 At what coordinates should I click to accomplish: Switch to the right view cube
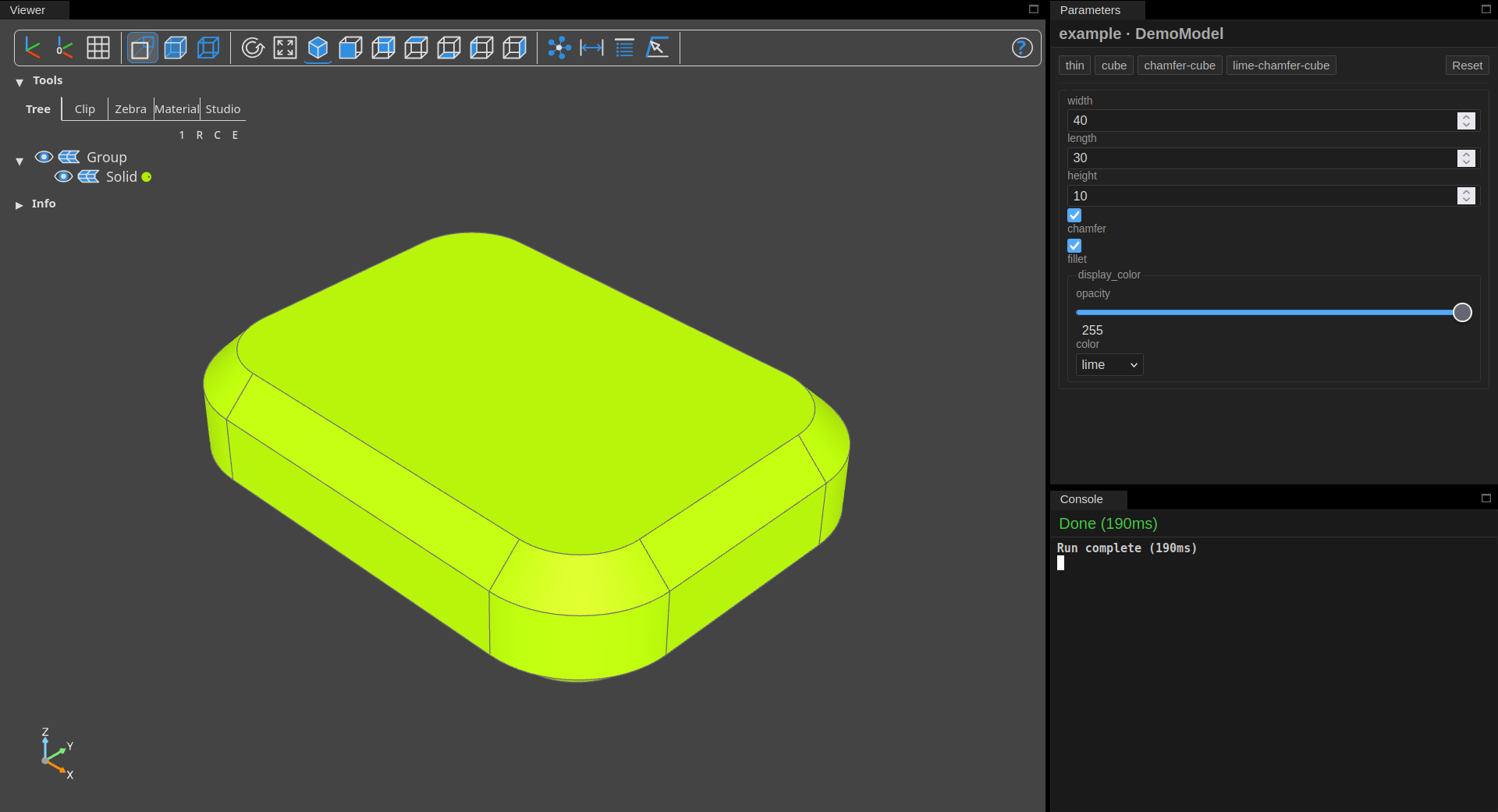click(515, 48)
